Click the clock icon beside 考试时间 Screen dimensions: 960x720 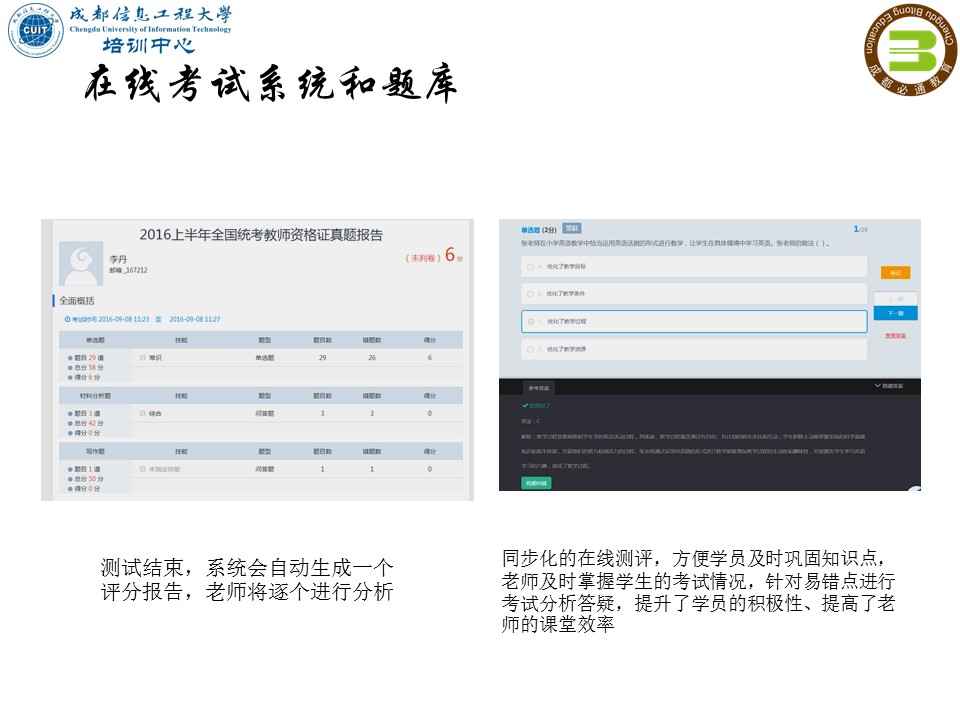click(65, 319)
